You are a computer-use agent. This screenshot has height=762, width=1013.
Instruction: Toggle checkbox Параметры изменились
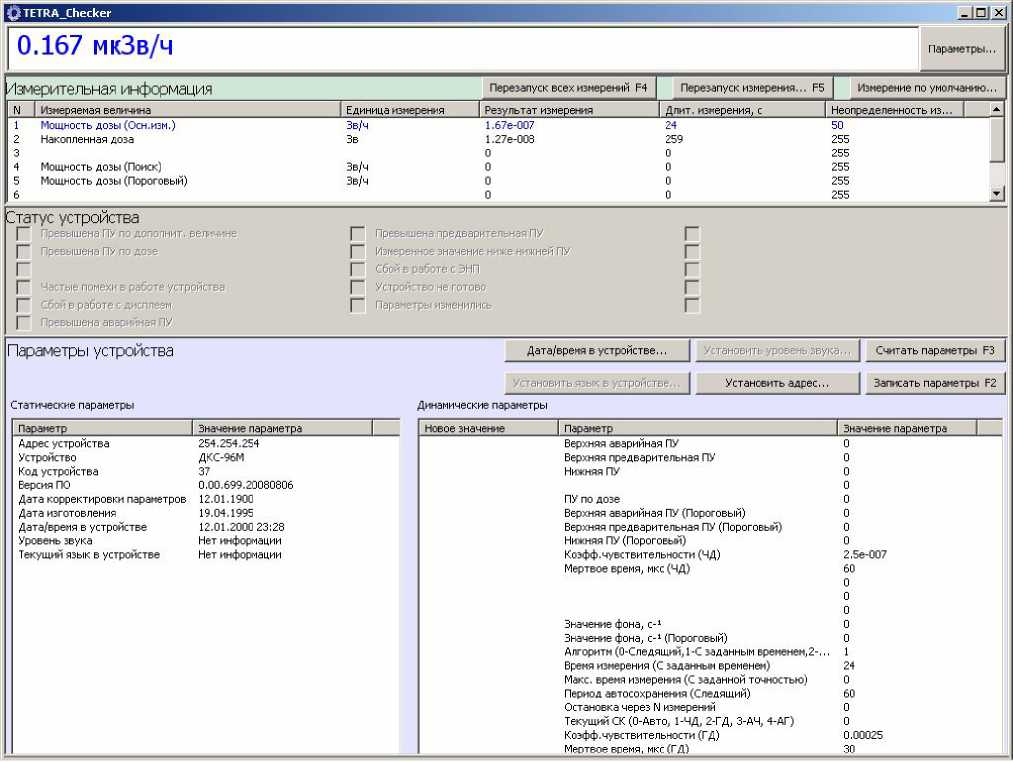(x=357, y=305)
